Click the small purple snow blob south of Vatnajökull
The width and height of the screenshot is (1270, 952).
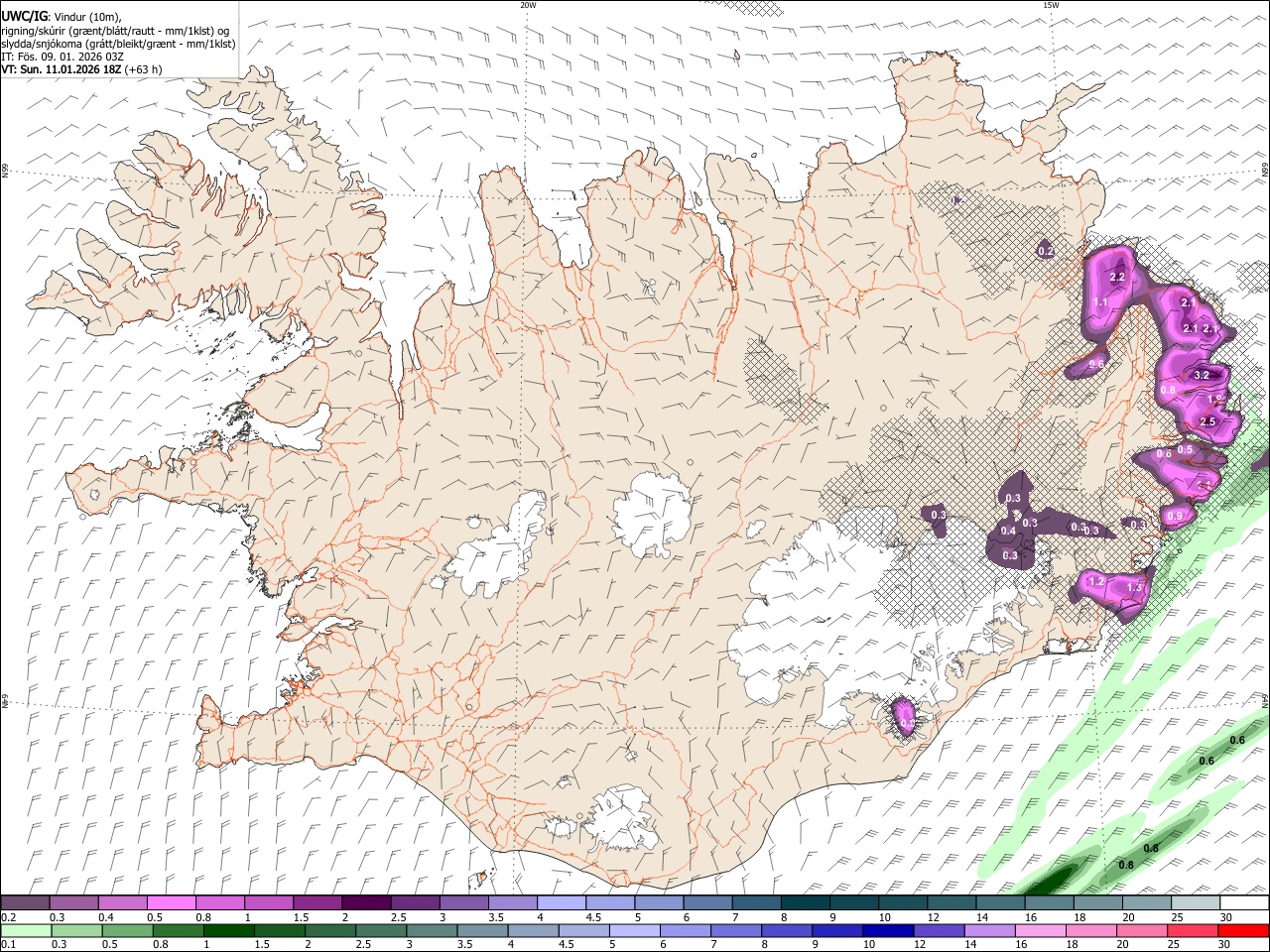[x=903, y=714]
